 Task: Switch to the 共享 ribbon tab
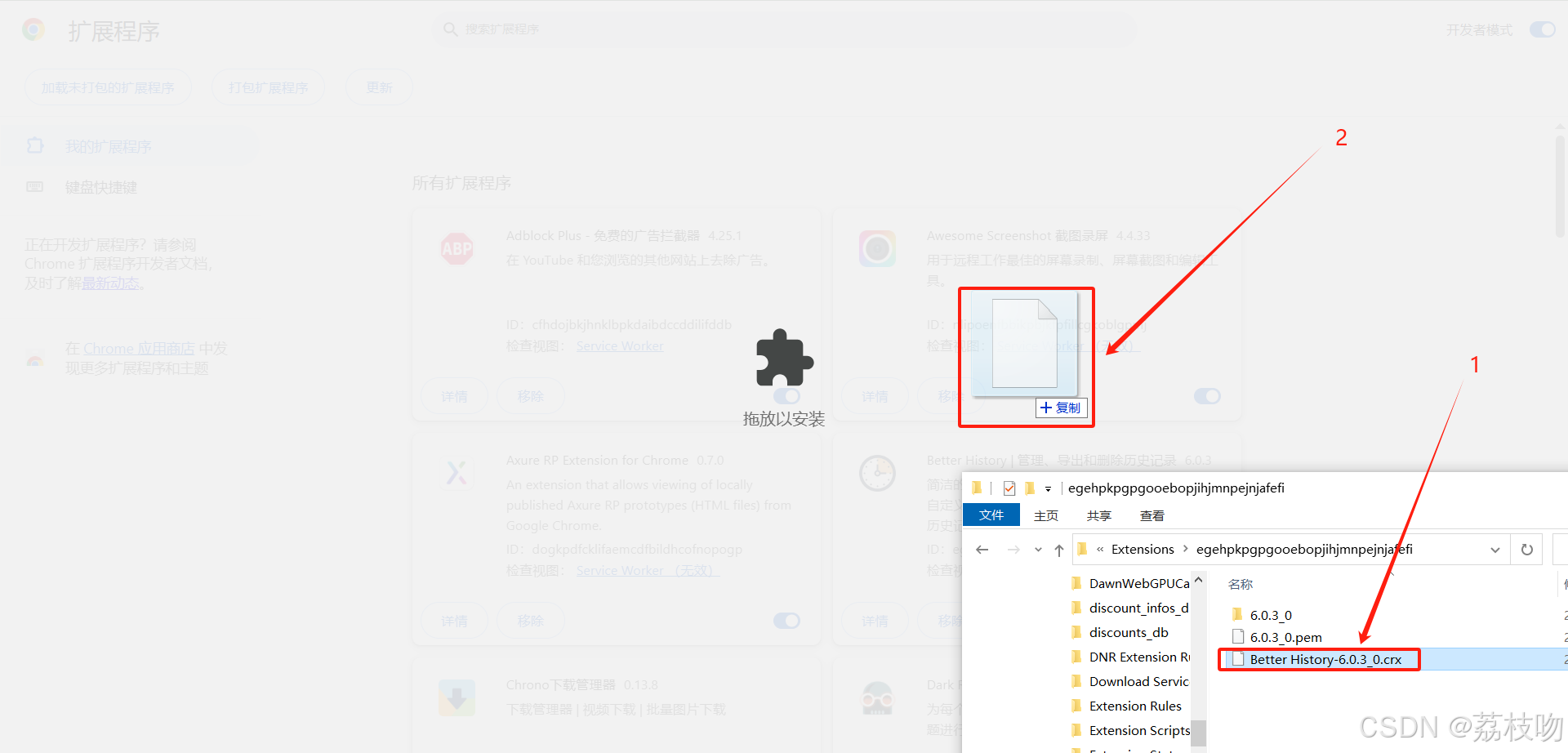click(1099, 515)
